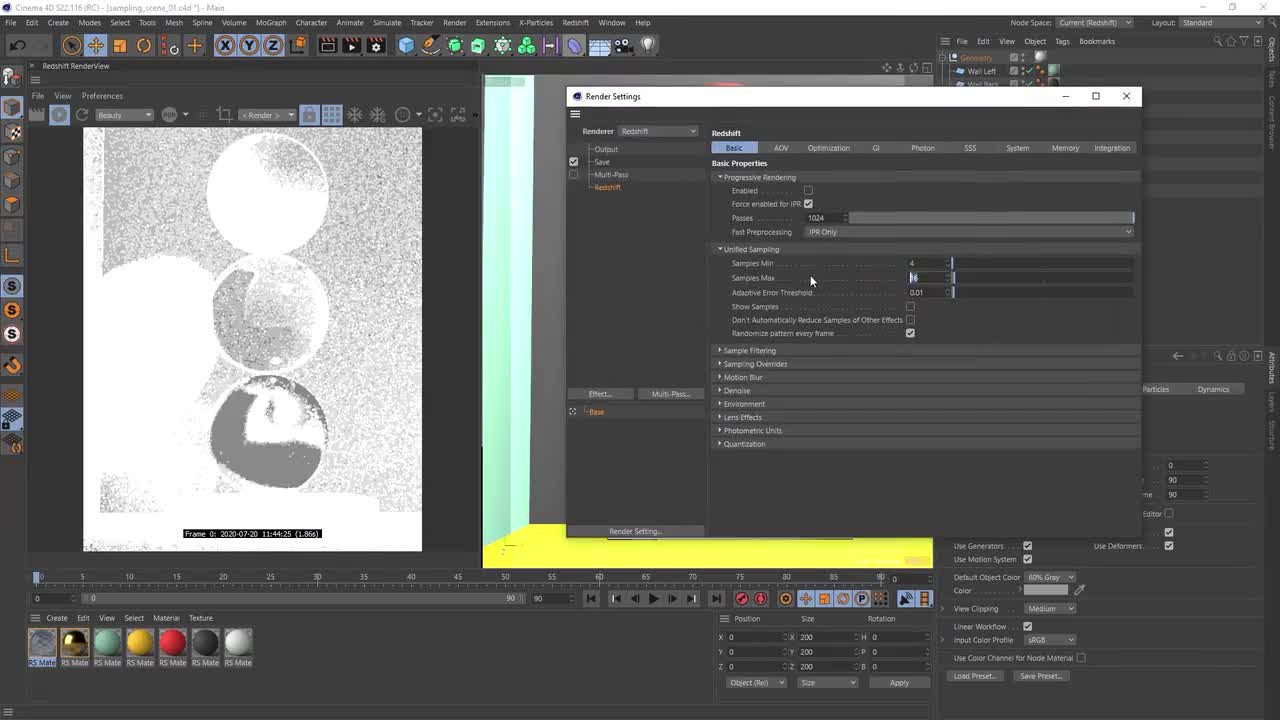The image size is (1280, 720).
Task: Open the Redshift menu in menu bar
Action: (575, 22)
